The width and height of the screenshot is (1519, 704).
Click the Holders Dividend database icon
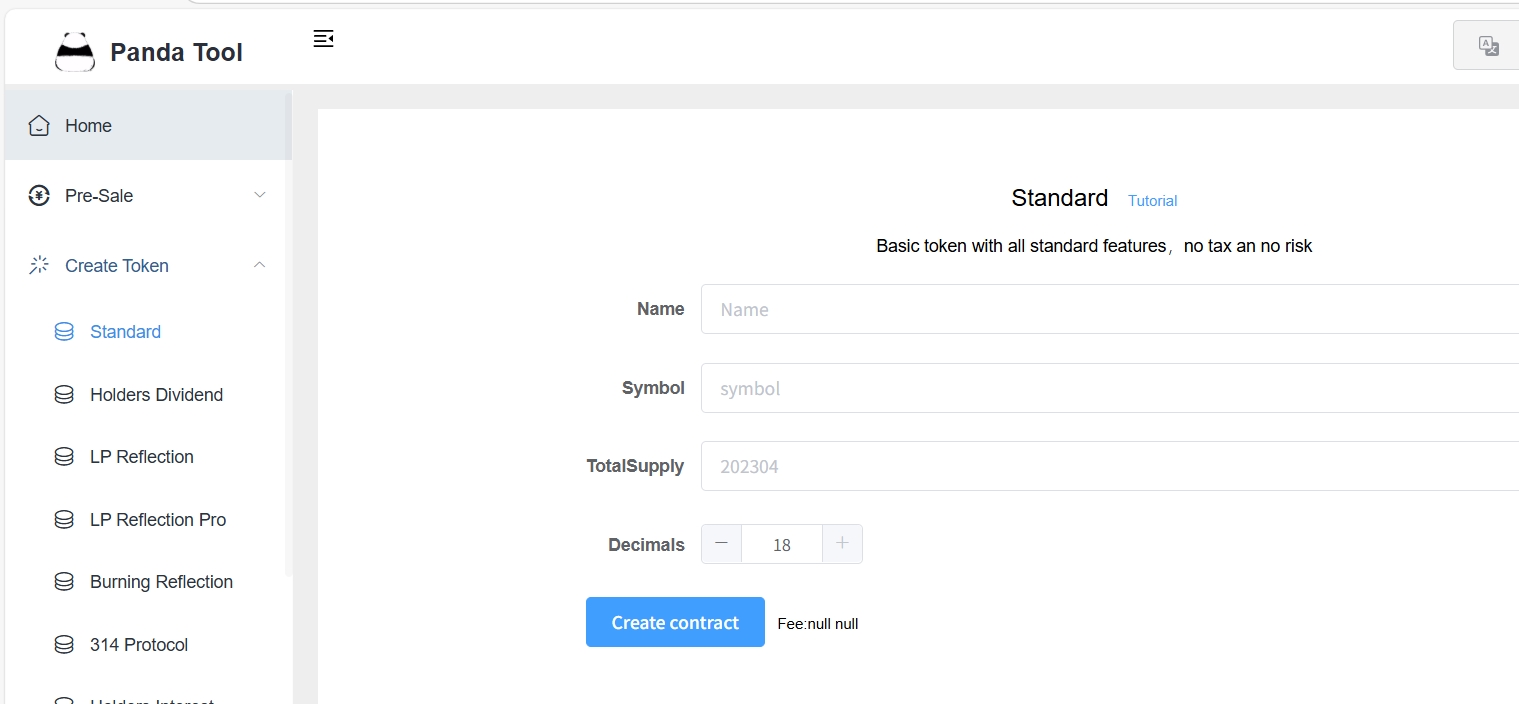[64, 395]
